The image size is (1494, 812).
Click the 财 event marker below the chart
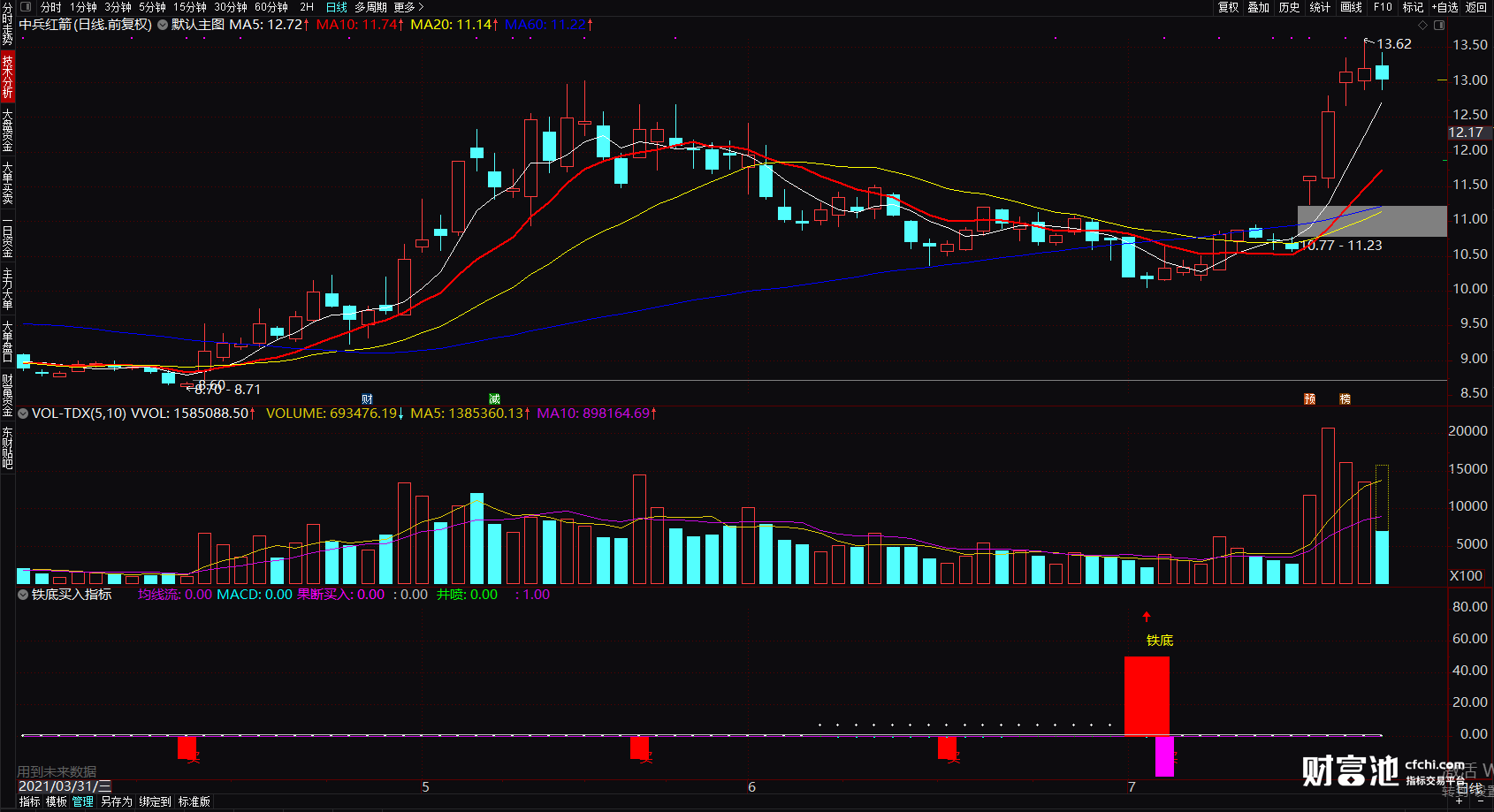point(368,399)
